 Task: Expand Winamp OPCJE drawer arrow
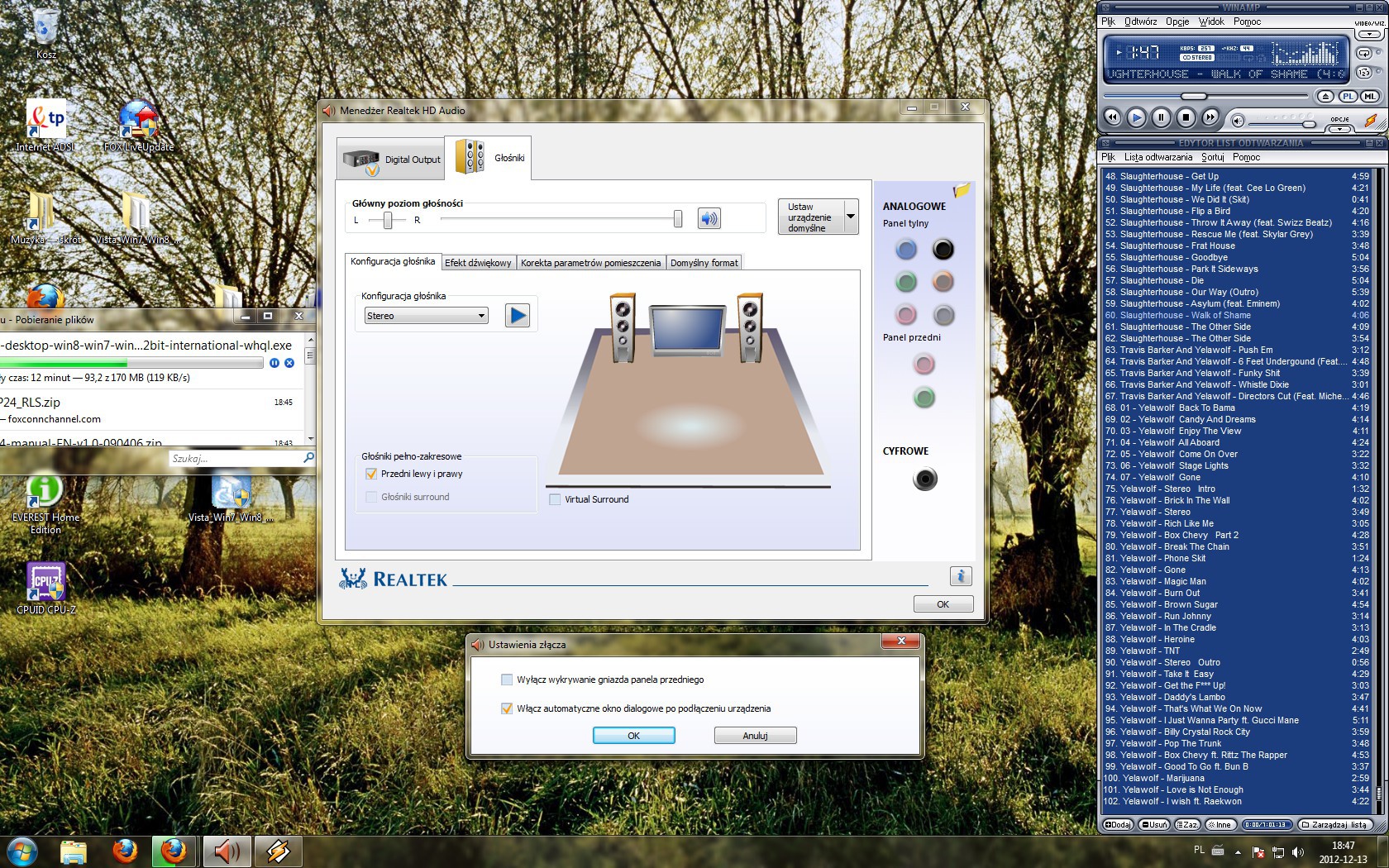(1340, 128)
